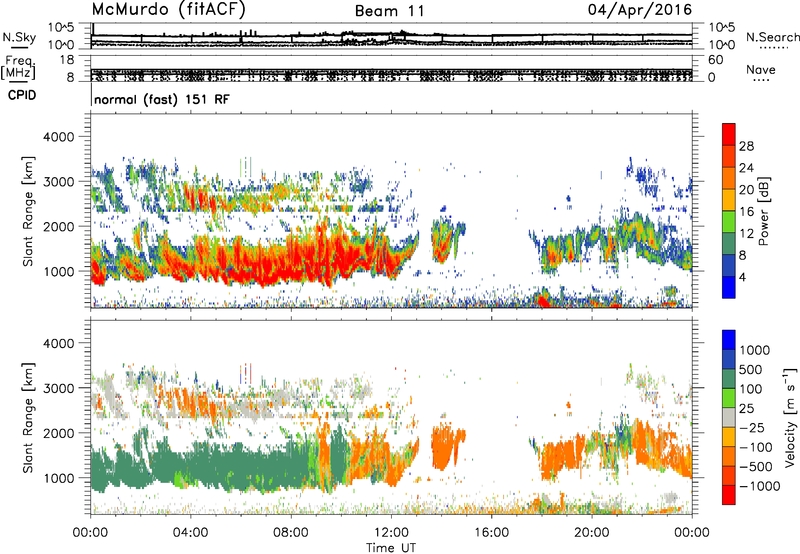Click the orange velocity region near 19:00
Viewport: 800px width, 554px height.
(x=563, y=456)
